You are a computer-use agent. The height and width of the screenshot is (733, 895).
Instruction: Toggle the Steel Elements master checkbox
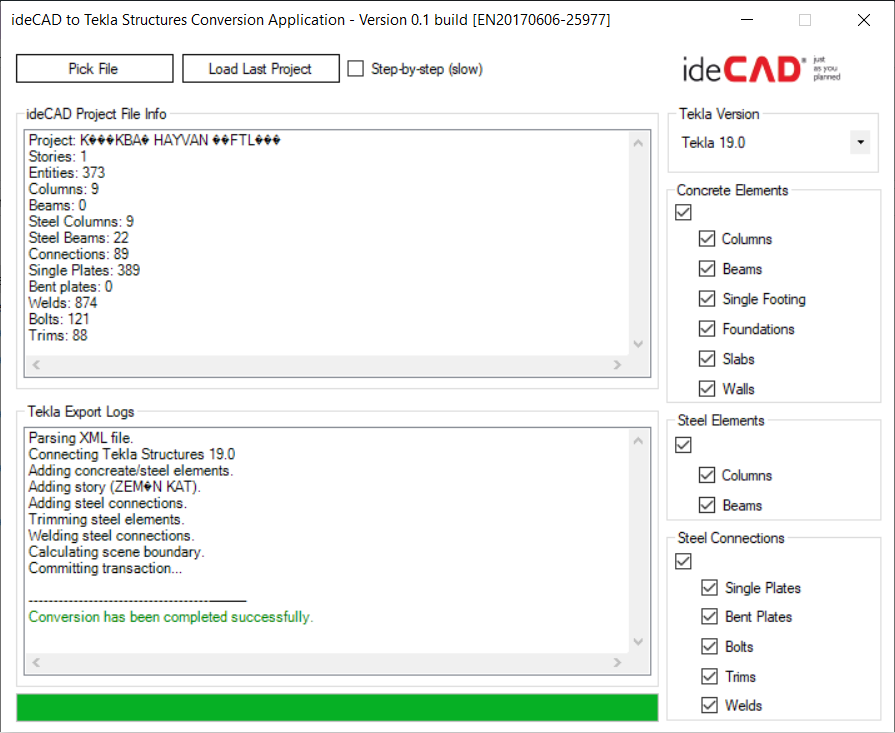(683, 445)
